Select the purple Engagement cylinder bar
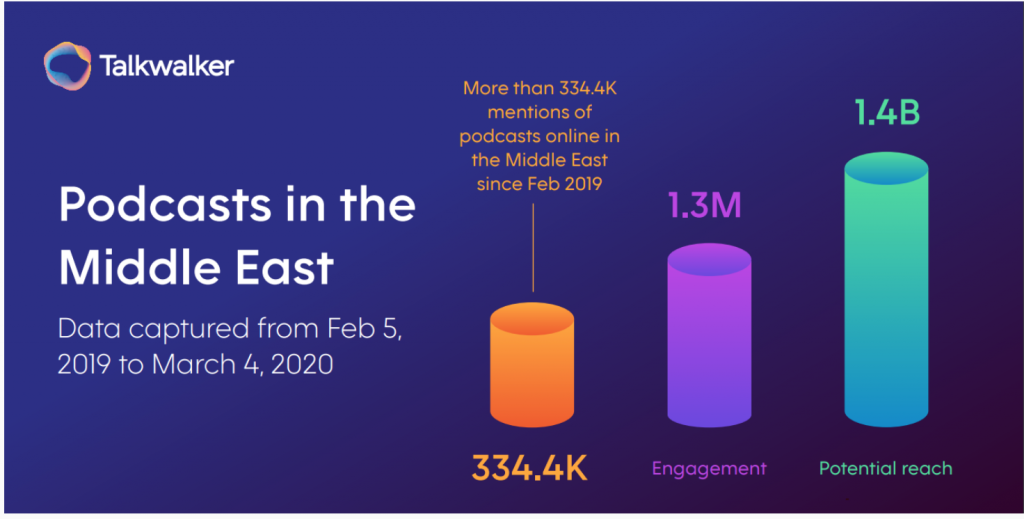This screenshot has width=1024, height=519. click(709, 345)
